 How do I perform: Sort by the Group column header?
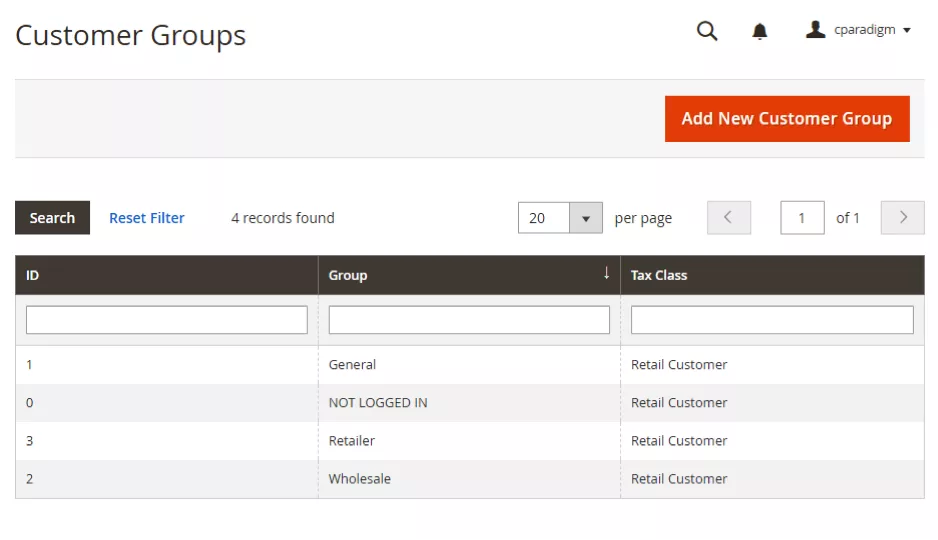point(469,275)
